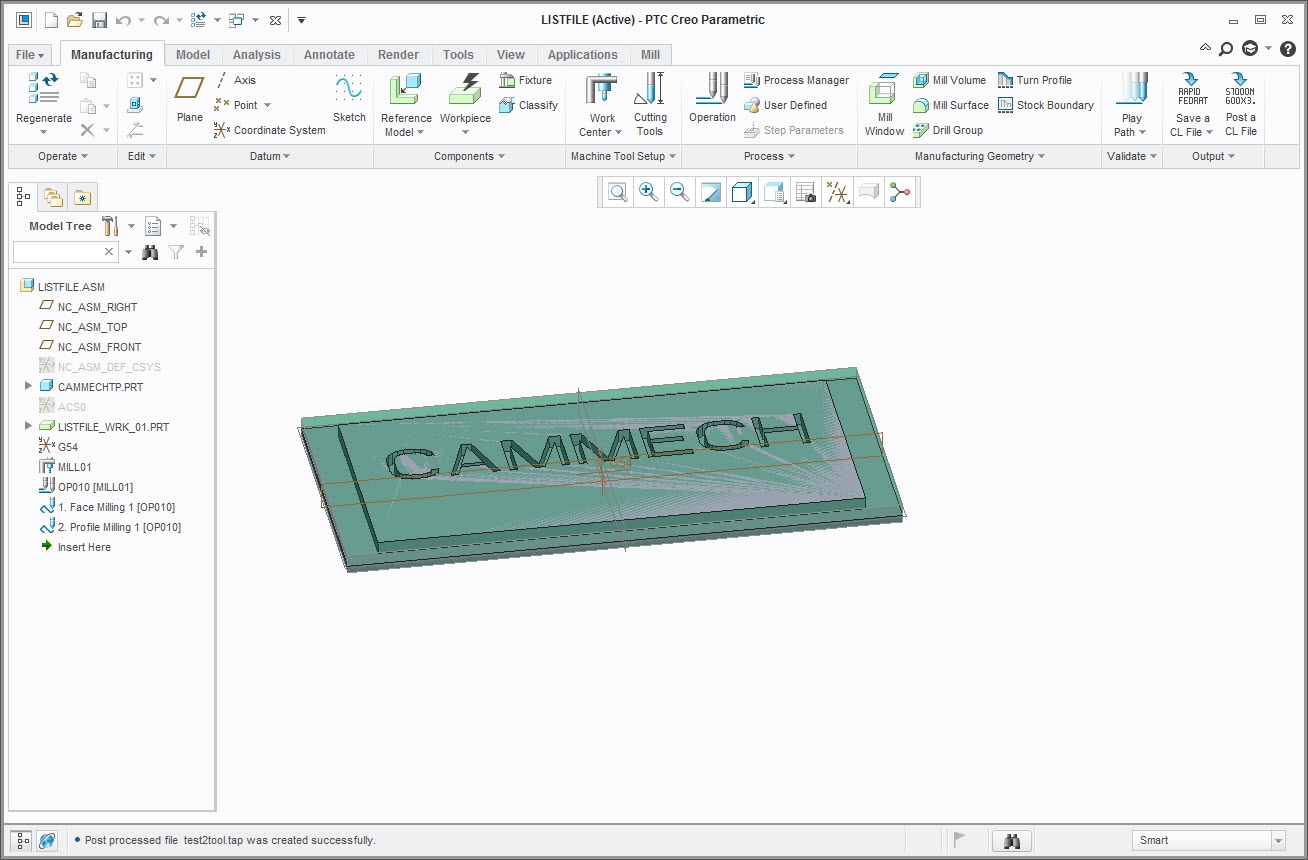Expand the Validate group dropdown
This screenshot has height=860, width=1308.
click(x=1132, y=156)
